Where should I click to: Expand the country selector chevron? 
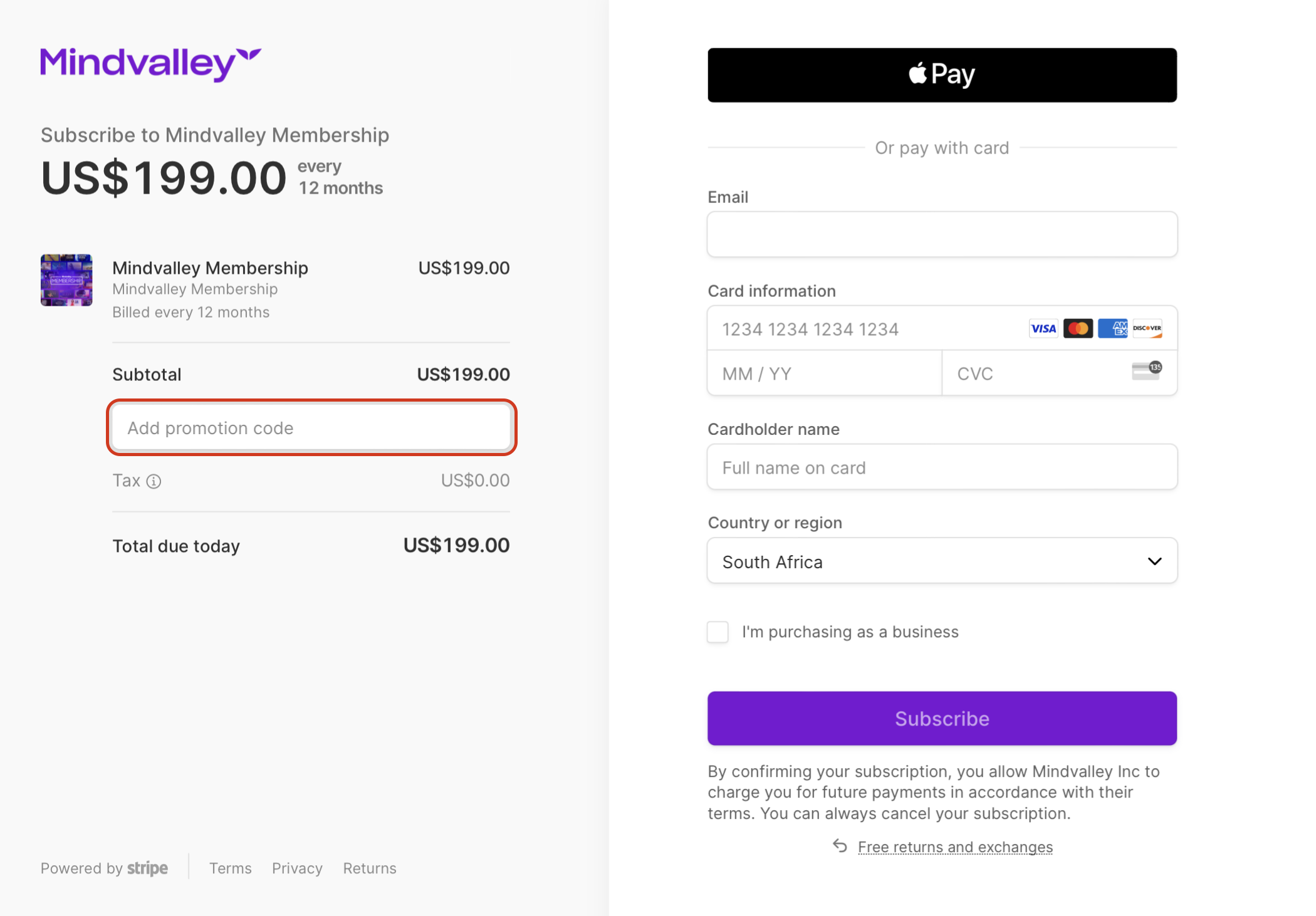[1154, 561]
